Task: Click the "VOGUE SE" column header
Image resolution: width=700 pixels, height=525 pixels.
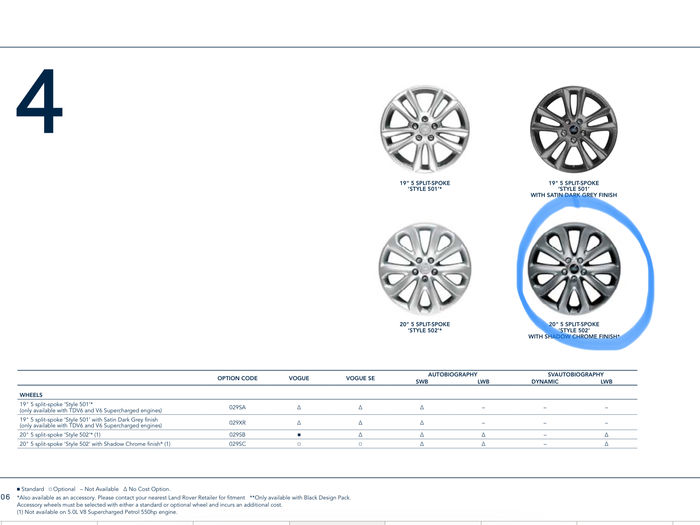Action: click(360, 378)
